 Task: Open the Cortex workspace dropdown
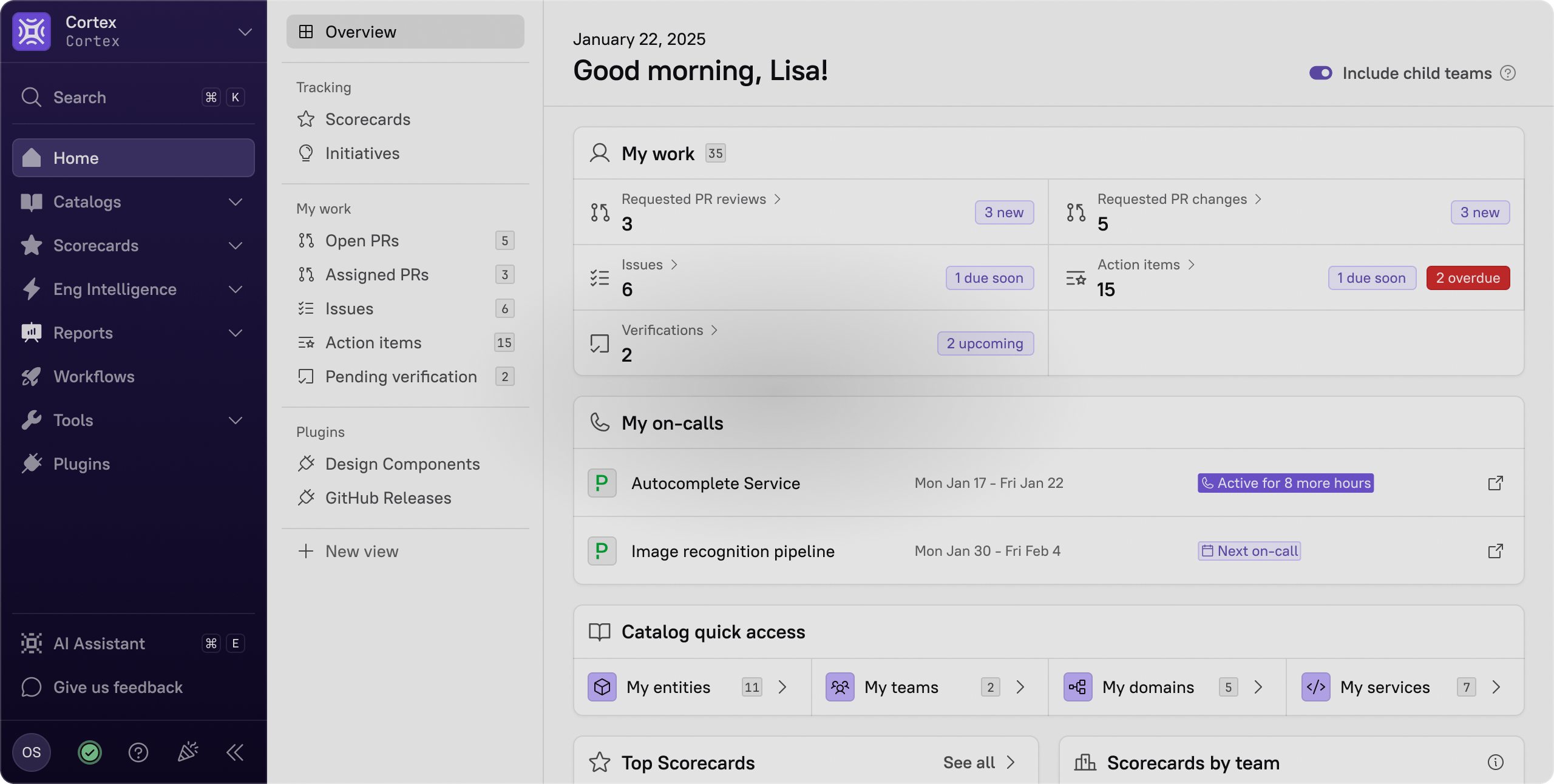point(245,32)
